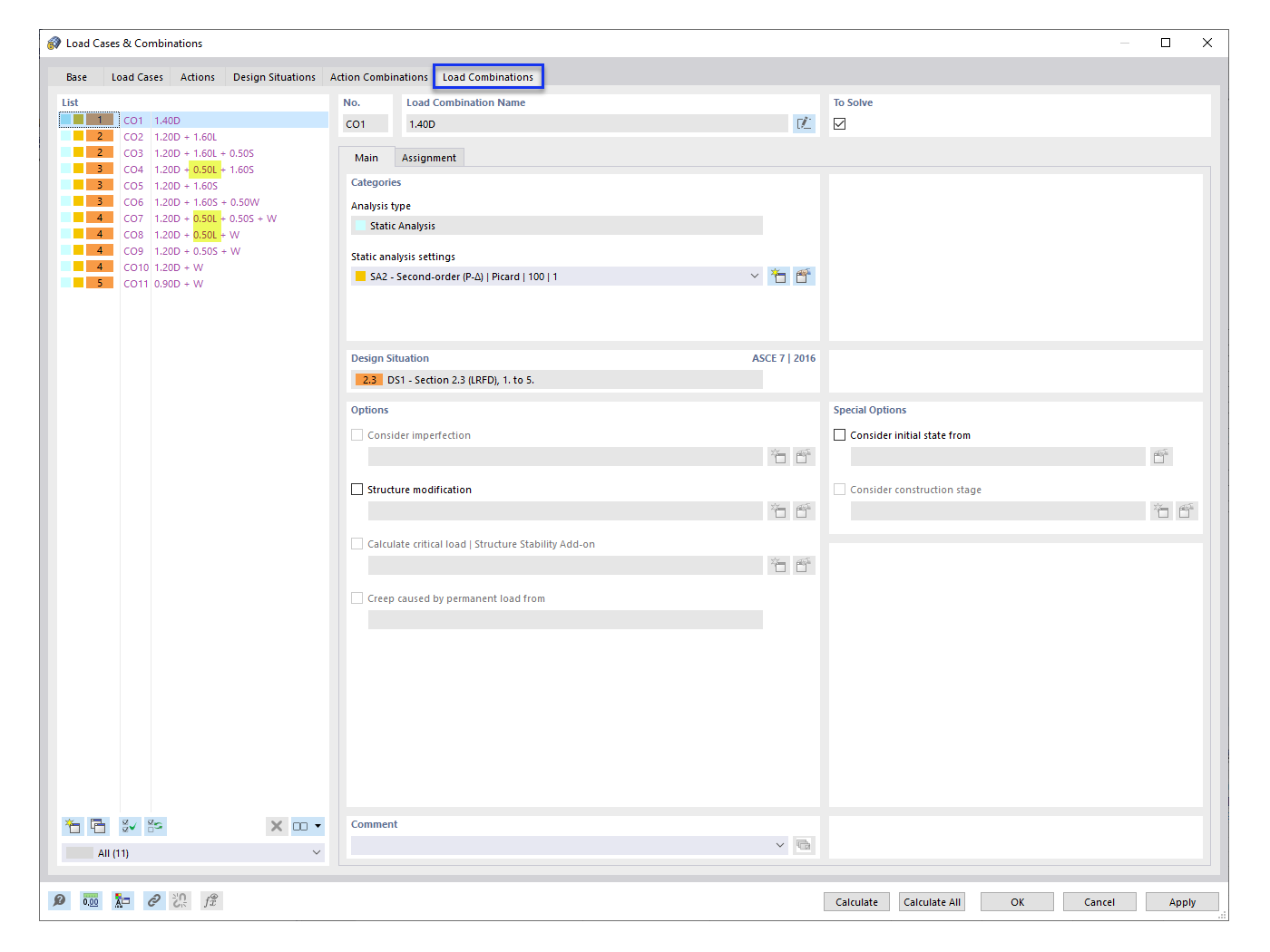Create a new load combination in list
Viewport: 1270px width, 952px height.
tap(73, 826)
